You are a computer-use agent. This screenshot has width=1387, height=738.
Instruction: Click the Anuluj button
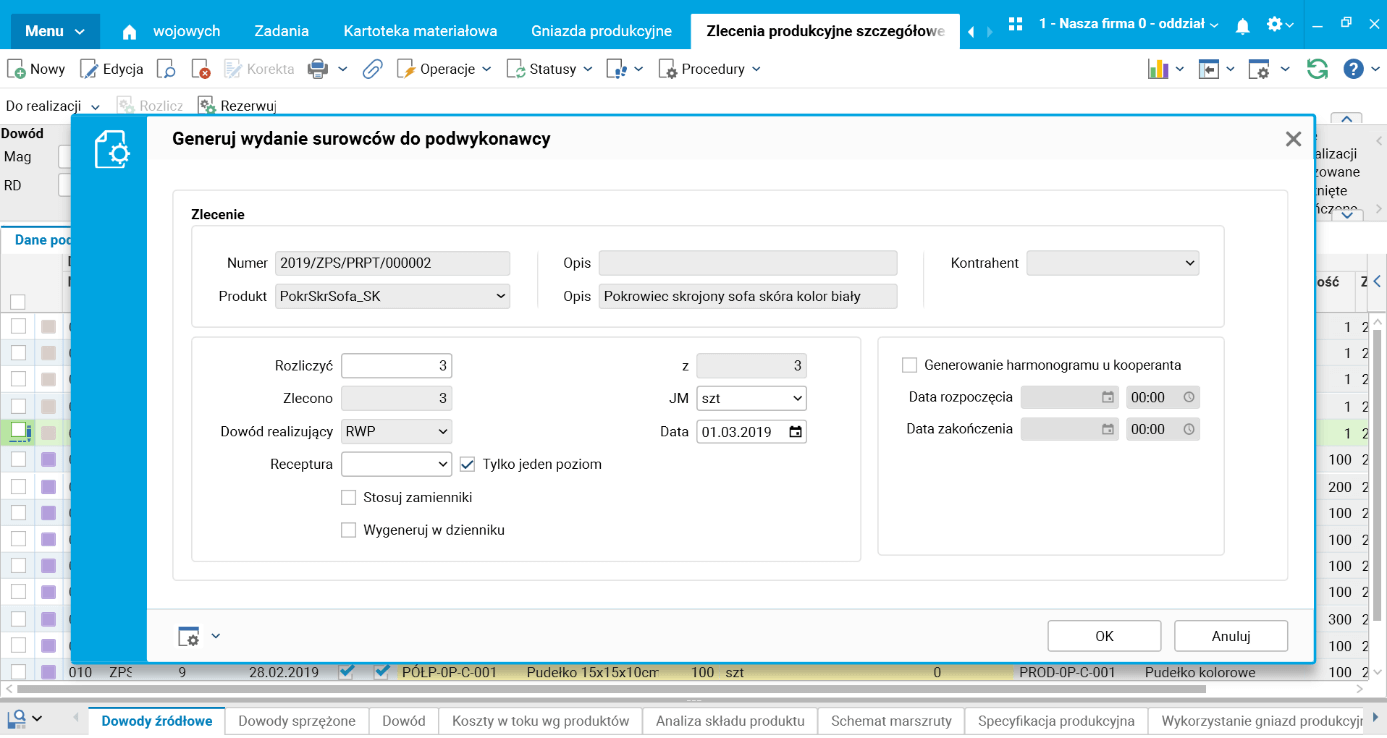(x=1231, y=636)
